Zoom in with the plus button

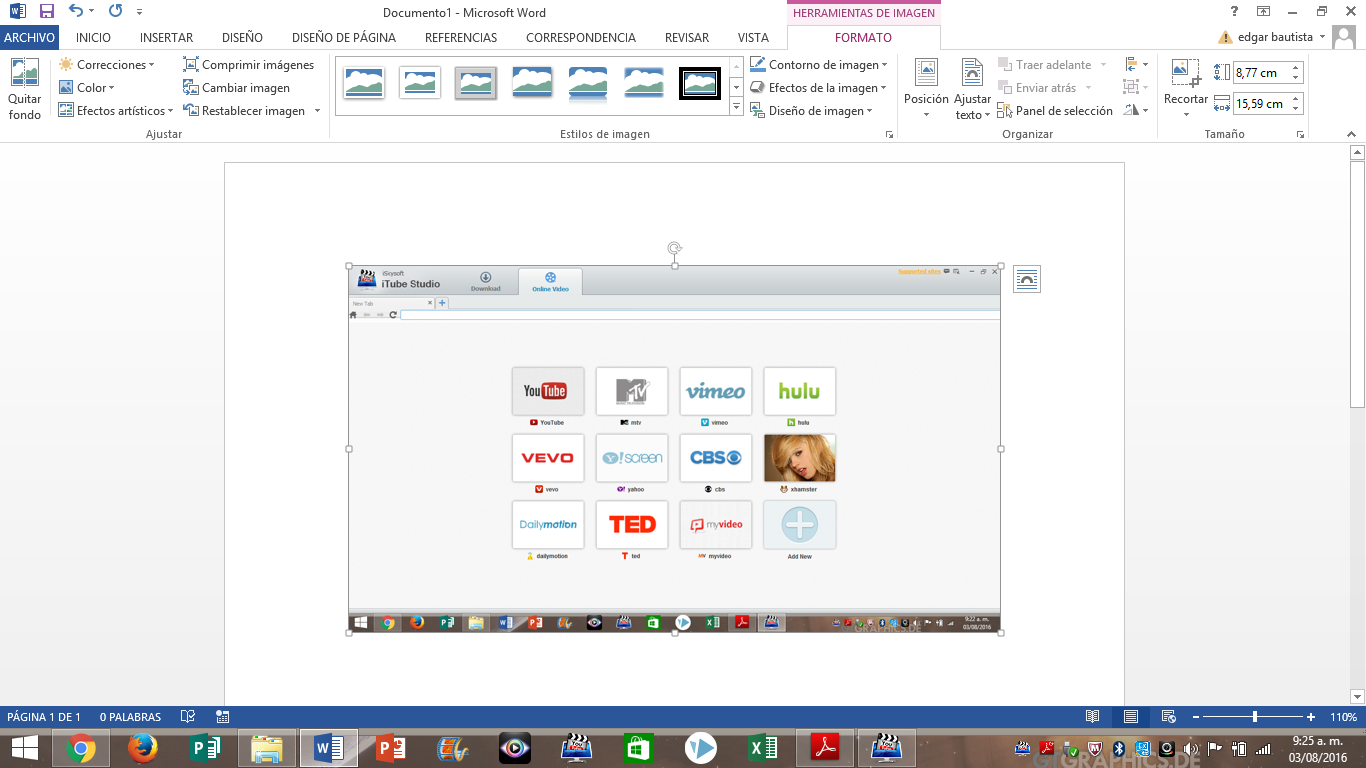pyautogui.click(x=1311, y=717)
